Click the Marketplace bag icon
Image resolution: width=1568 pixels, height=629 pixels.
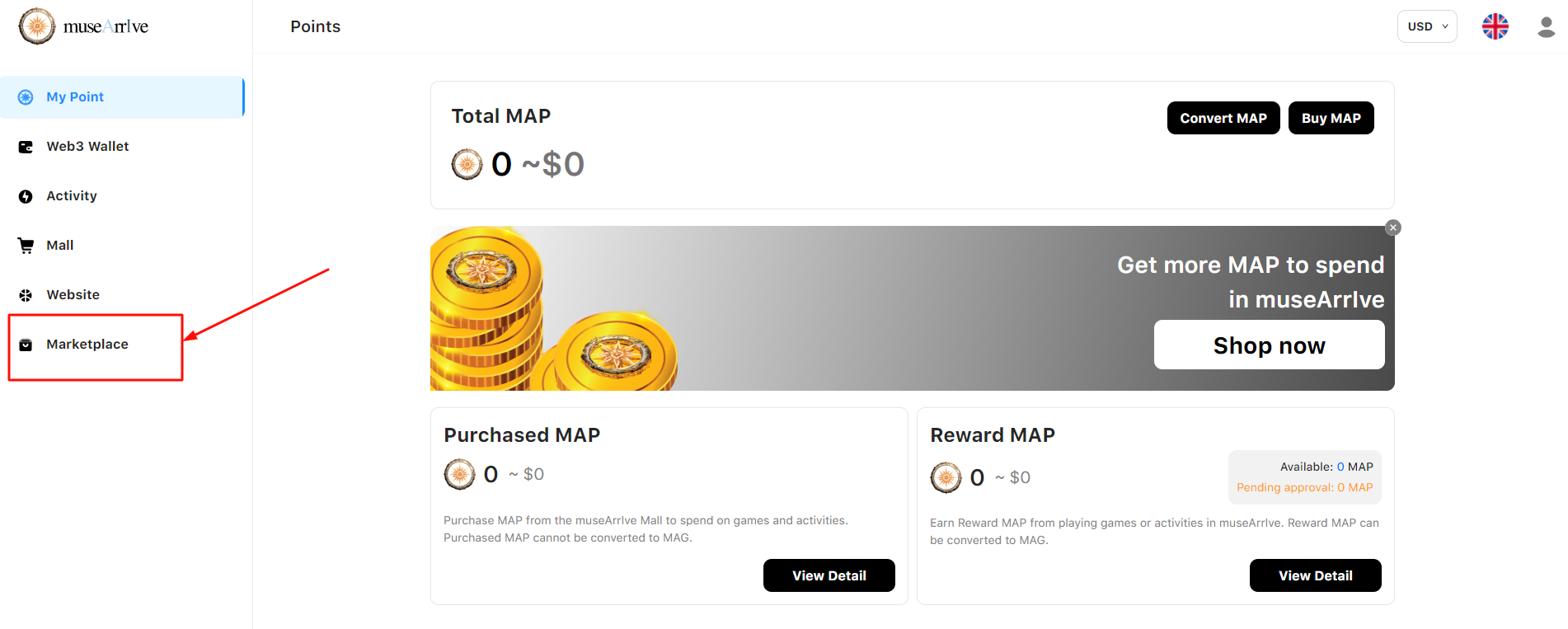coord(26,345)
